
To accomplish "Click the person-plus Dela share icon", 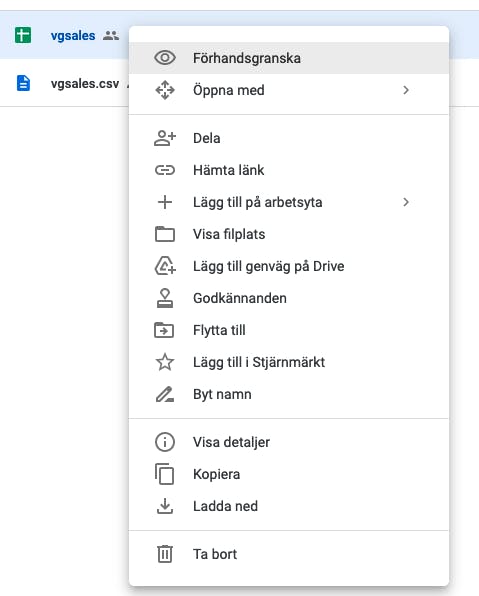I will (165, 138).
